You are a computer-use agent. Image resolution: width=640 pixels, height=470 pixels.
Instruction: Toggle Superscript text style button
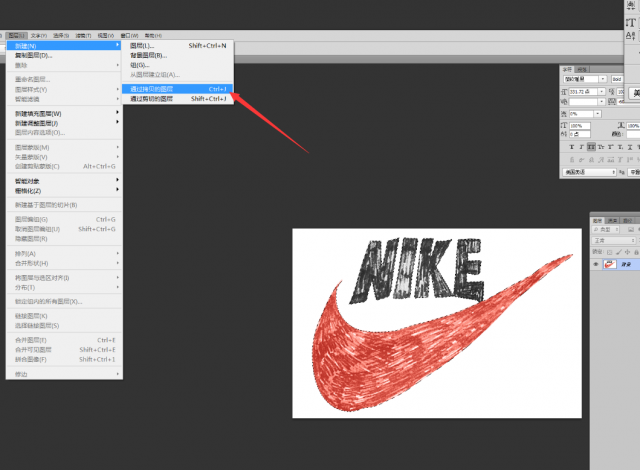tap(611, 147)
